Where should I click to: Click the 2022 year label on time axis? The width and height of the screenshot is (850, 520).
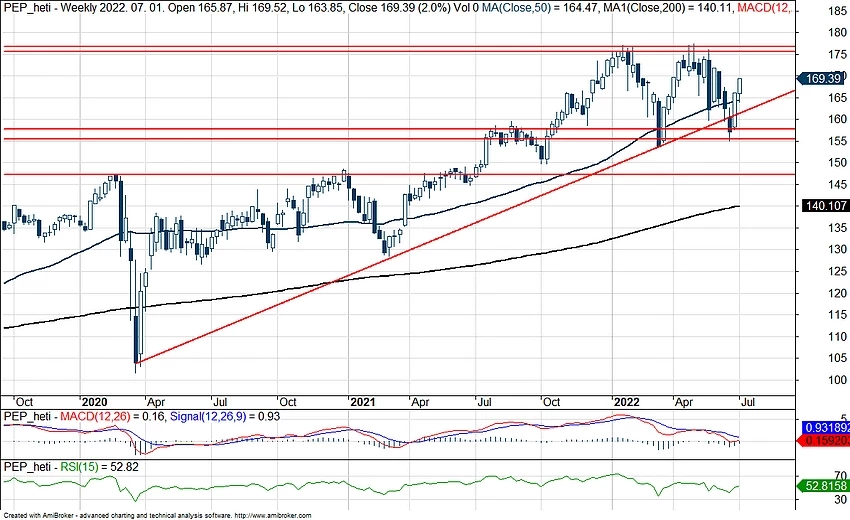coord(626,402)
